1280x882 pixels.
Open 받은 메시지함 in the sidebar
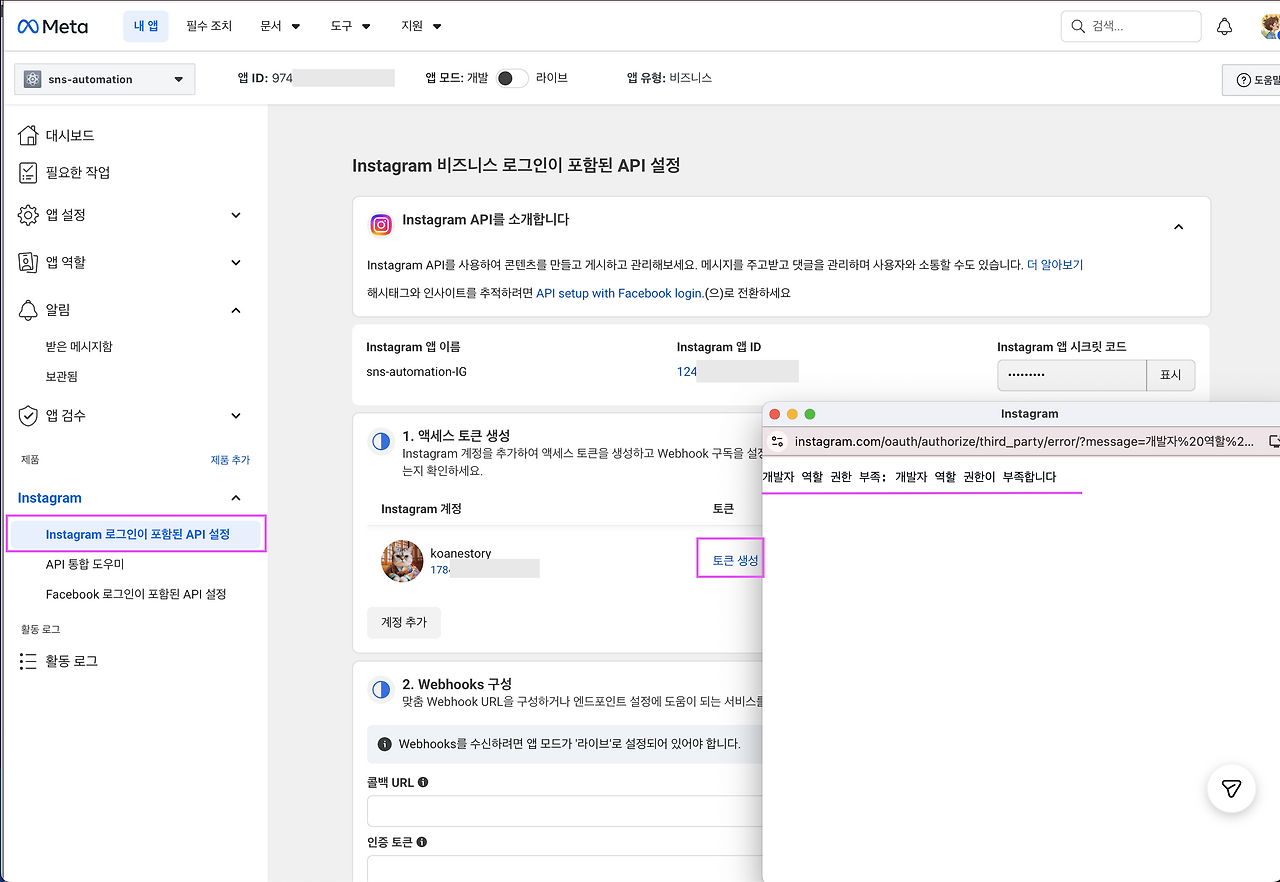[x=79, y=346]
